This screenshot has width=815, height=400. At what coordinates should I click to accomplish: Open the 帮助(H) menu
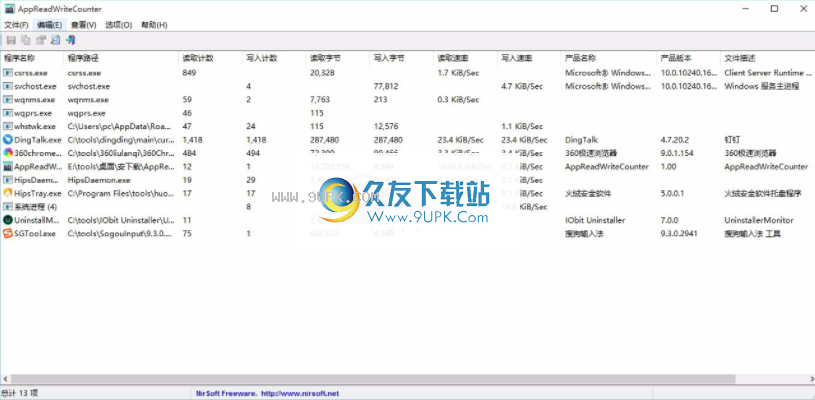(154, 25)
